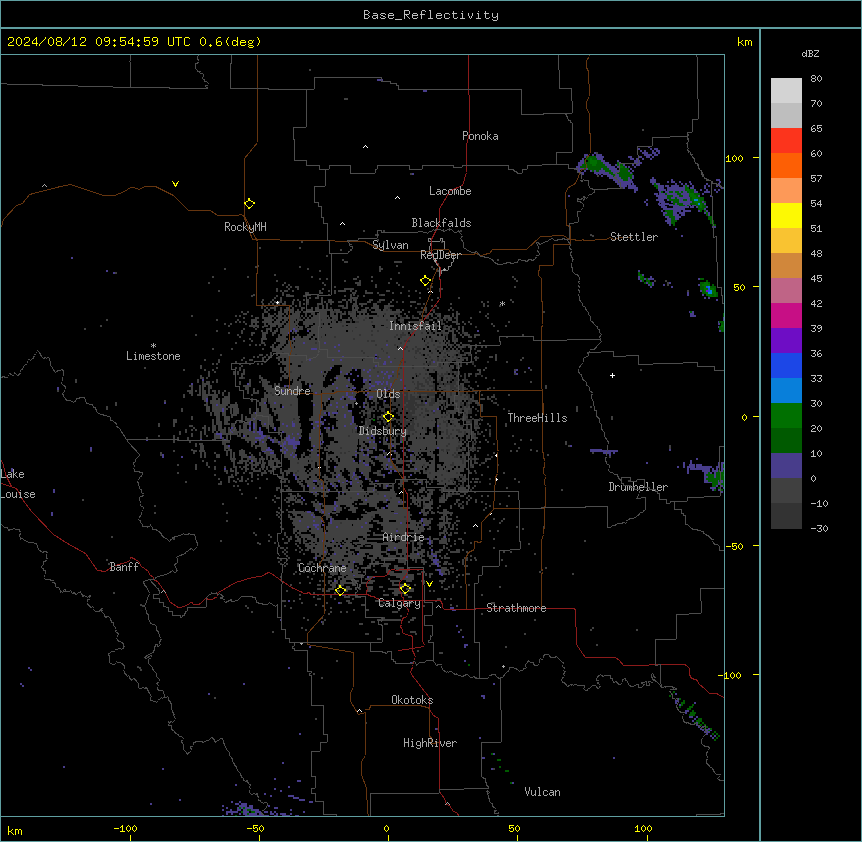Click the dBZ legend heading
This screenshot has height=842, width=862.
(x=810, y=54)
